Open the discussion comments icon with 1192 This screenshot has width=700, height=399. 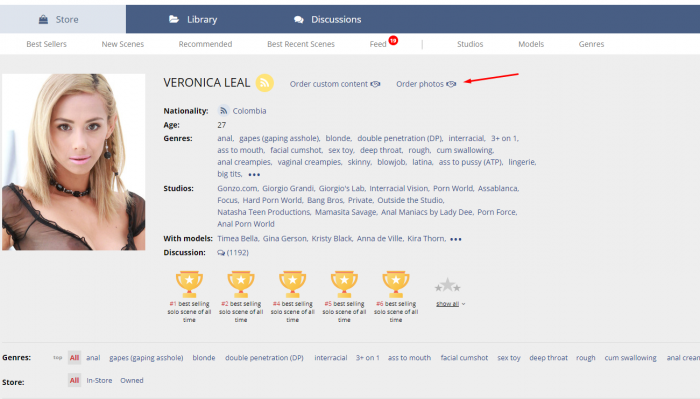pyautogui.click(x=221, y=253)
